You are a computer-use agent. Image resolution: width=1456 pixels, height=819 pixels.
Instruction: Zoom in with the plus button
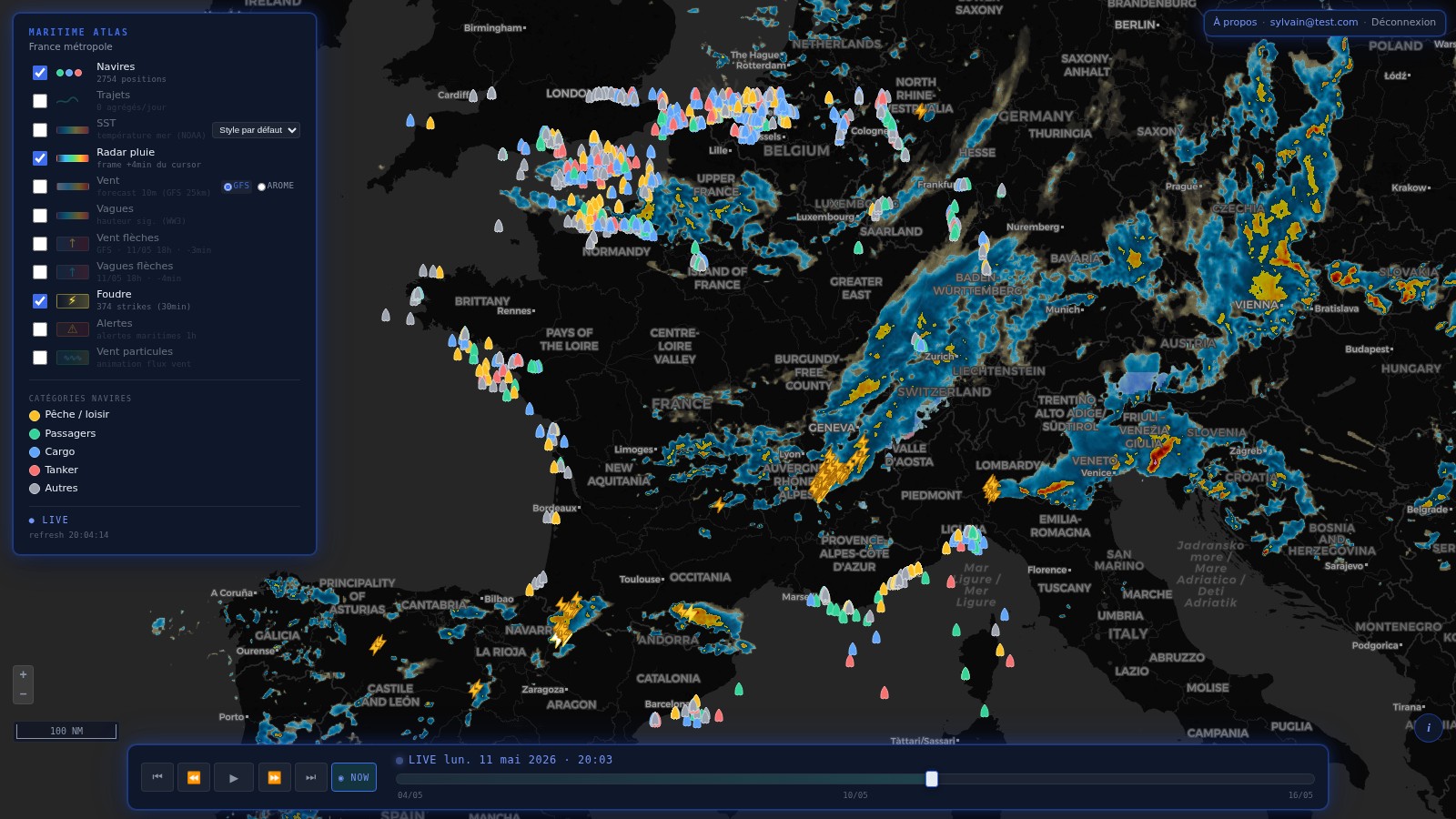click(24, 674)
